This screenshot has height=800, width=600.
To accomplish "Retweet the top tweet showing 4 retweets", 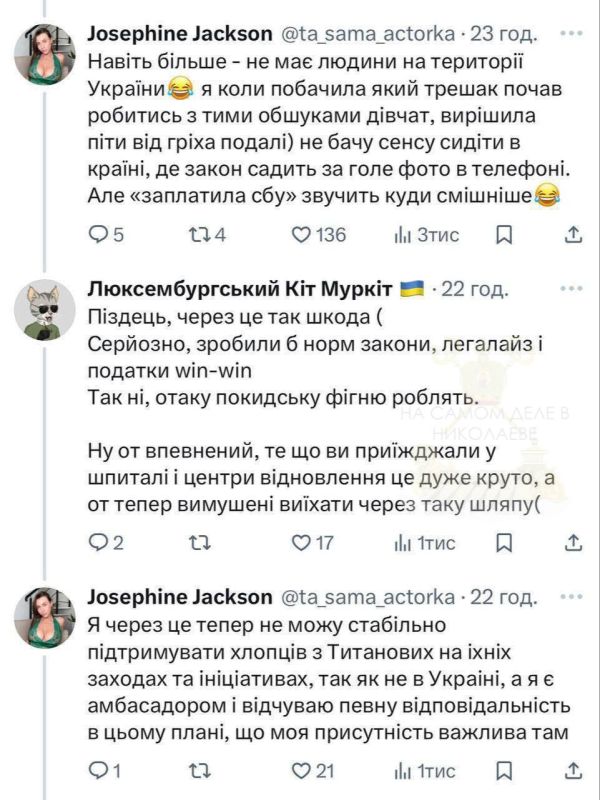I will point(196,236).
